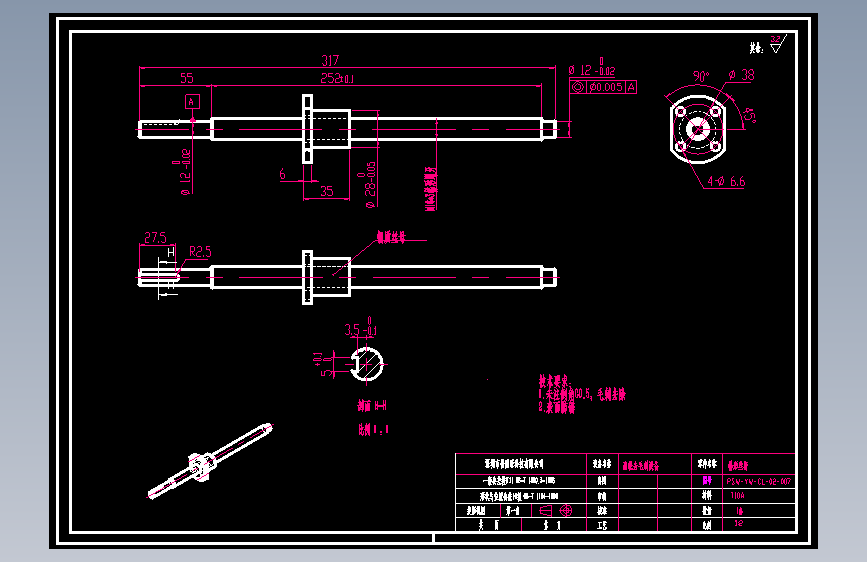Select the 45° angle dimension
Viewport: 867px width, 562px height.
[750, 115]
